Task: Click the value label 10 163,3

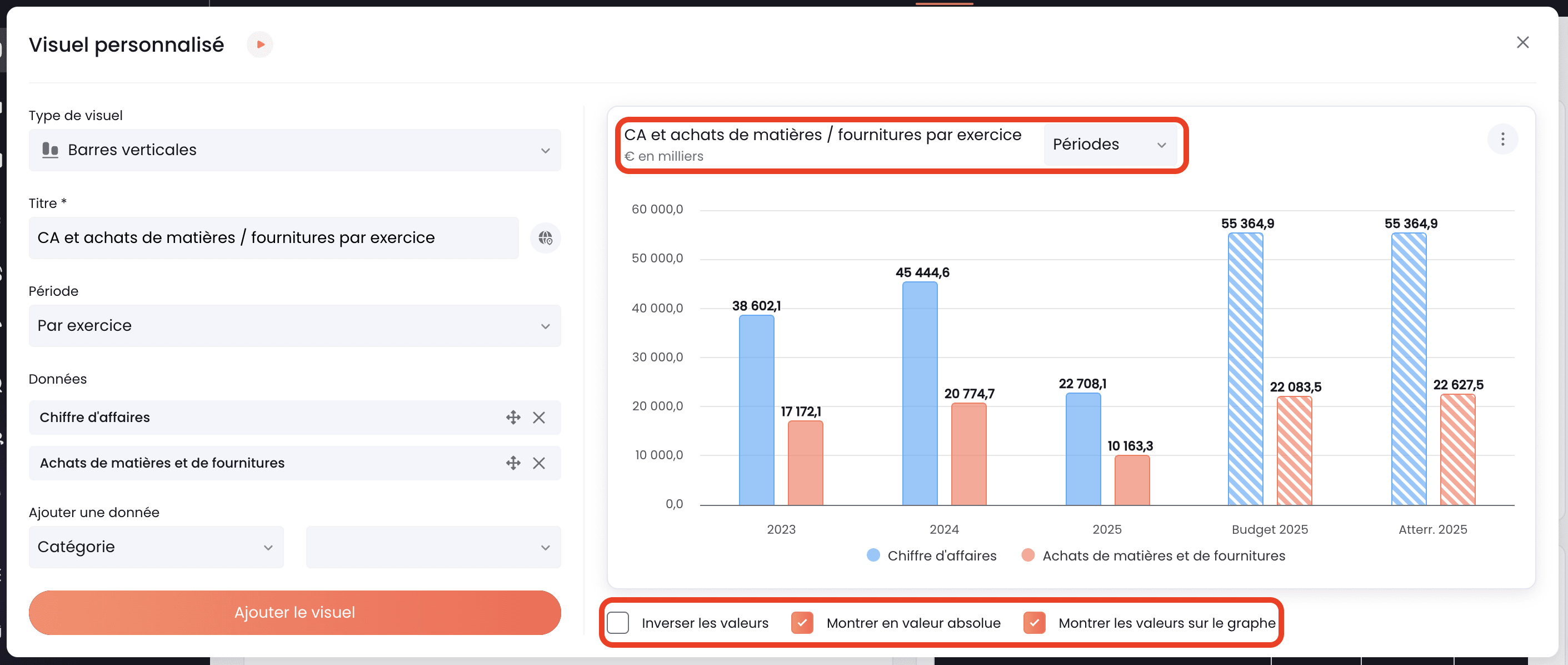Action: [1130, 446]
